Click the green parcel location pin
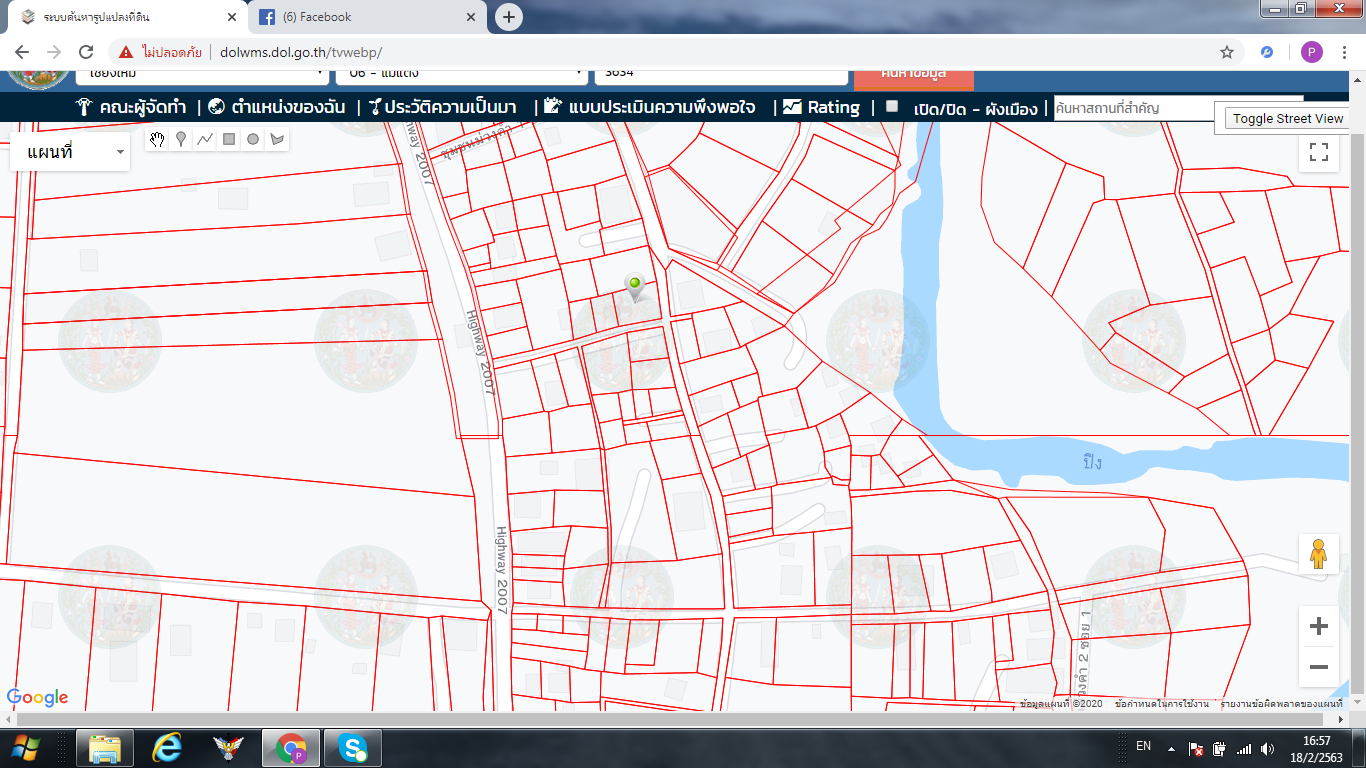This screenshot has height=768, width=1366. coord(633,289)
